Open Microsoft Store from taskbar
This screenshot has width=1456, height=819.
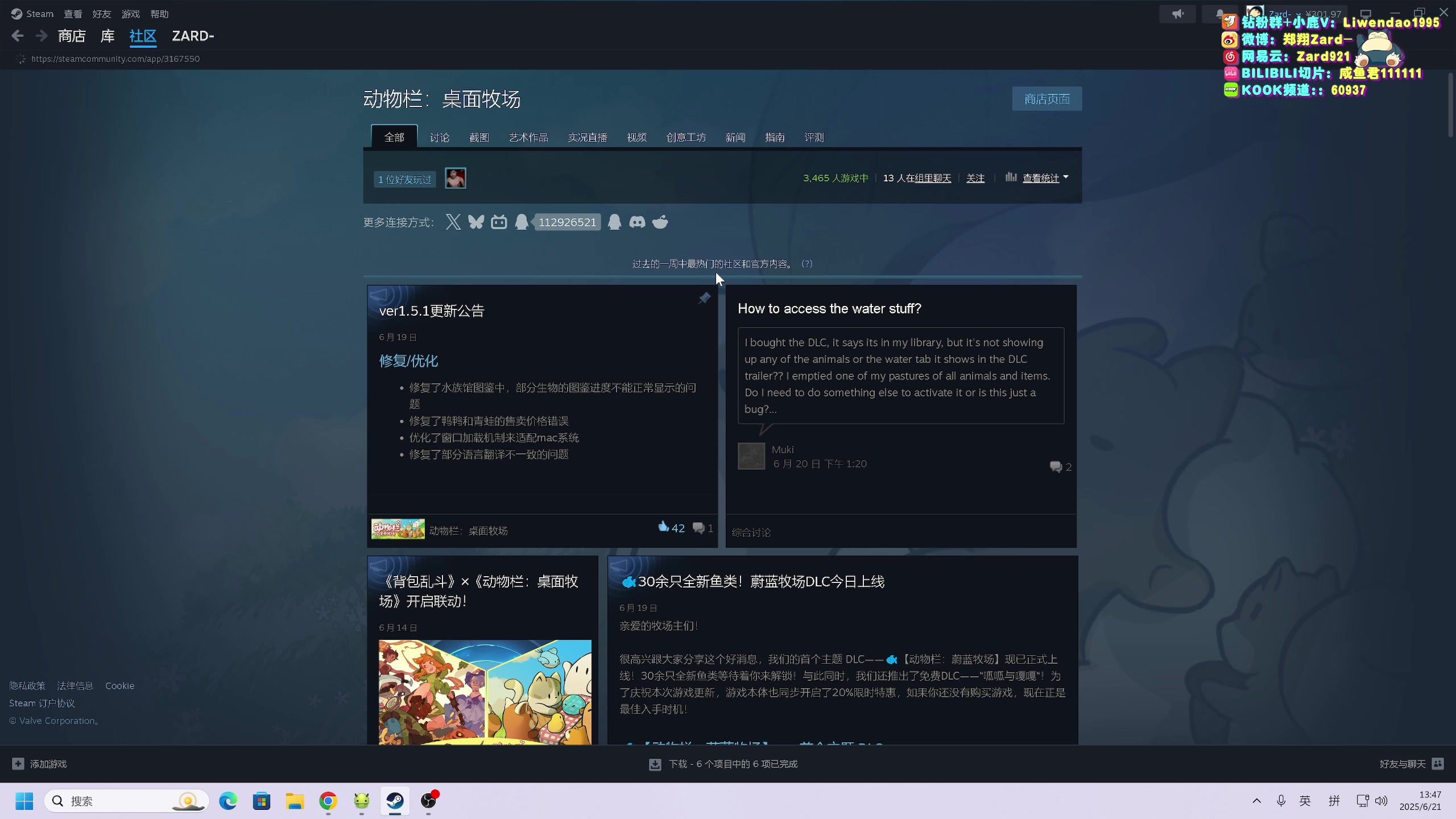pos(262,801)
